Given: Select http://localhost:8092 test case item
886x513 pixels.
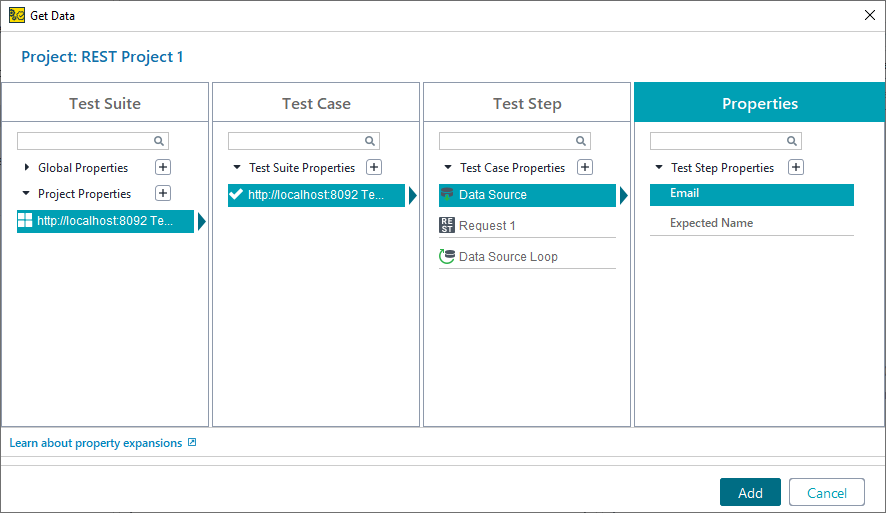Looking at the screenshot, I should (316, 195).
